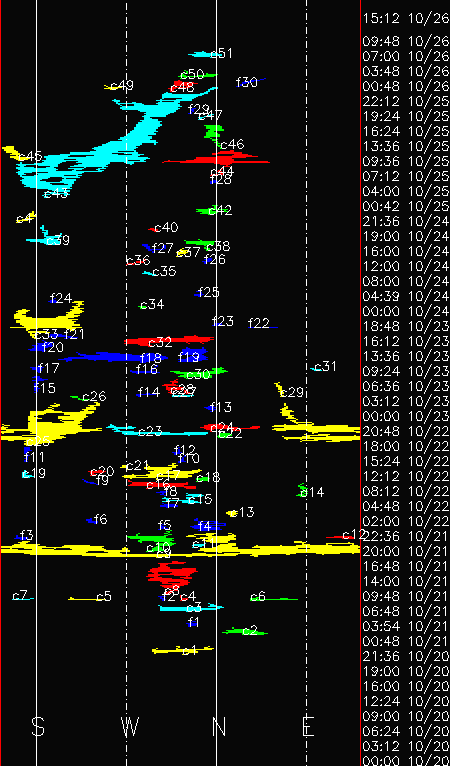This screenshot has height=766, width=450.
Task: Select the red c32 feature bar
Action: point(169,340)
